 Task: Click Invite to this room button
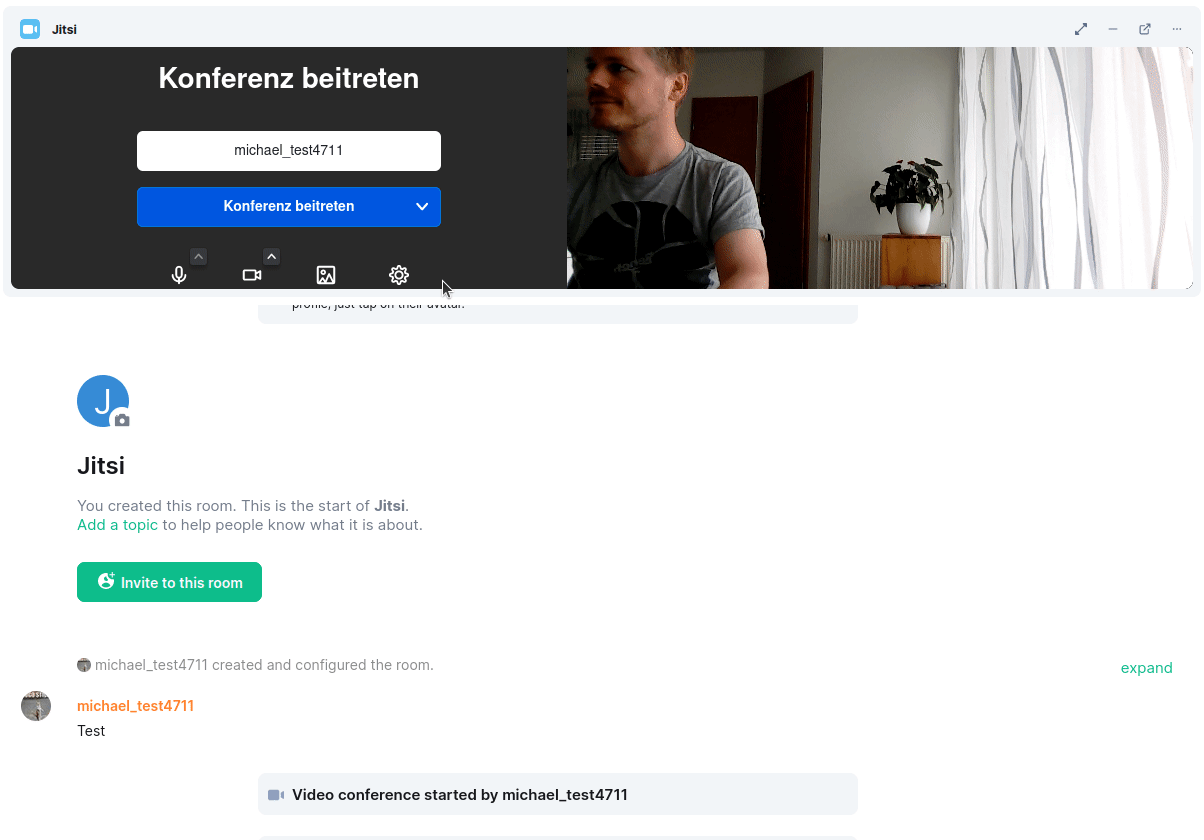coord(169,582)
